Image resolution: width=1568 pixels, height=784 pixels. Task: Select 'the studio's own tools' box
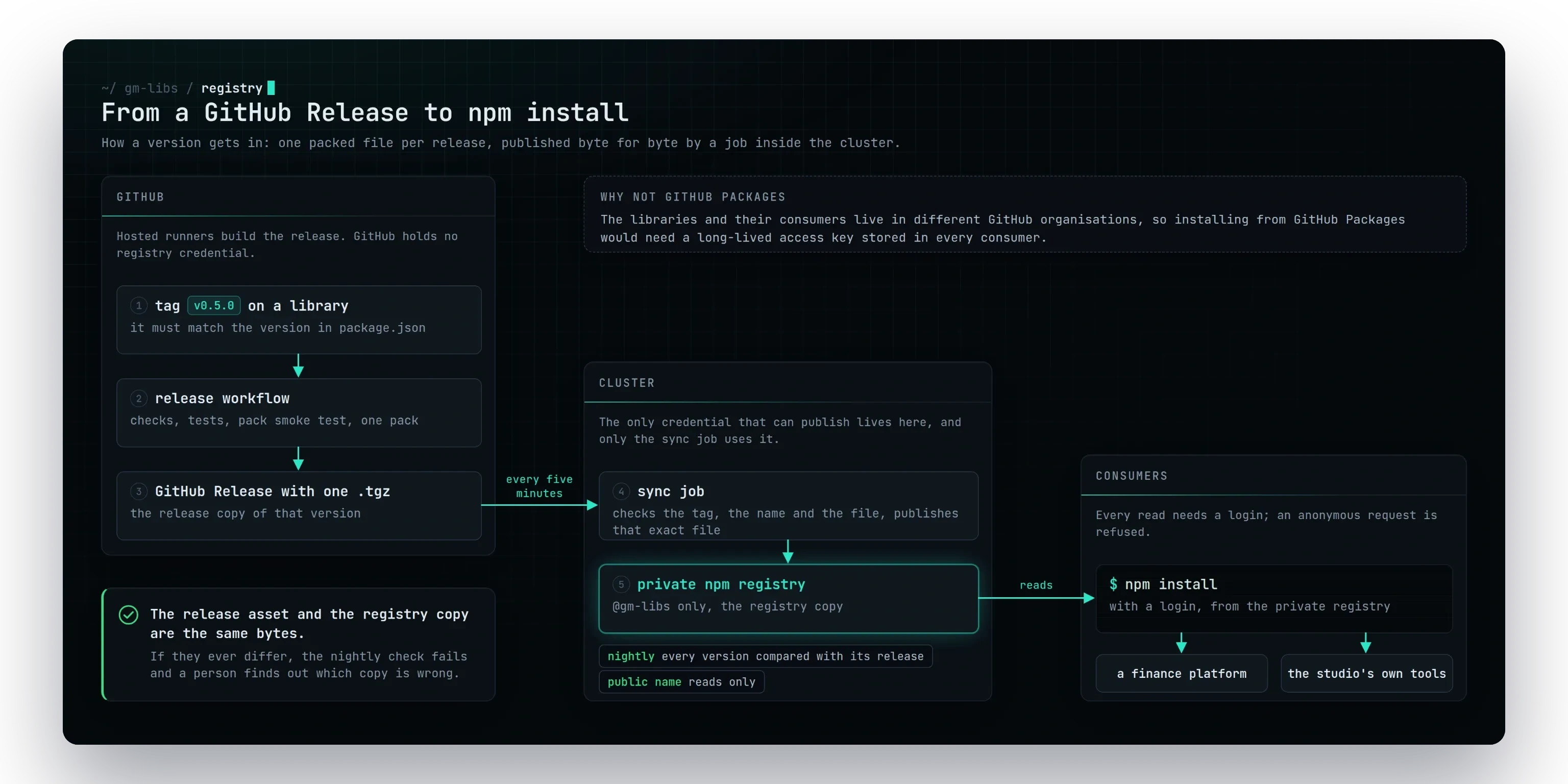pyautogui.click(x=1366, y=673)
